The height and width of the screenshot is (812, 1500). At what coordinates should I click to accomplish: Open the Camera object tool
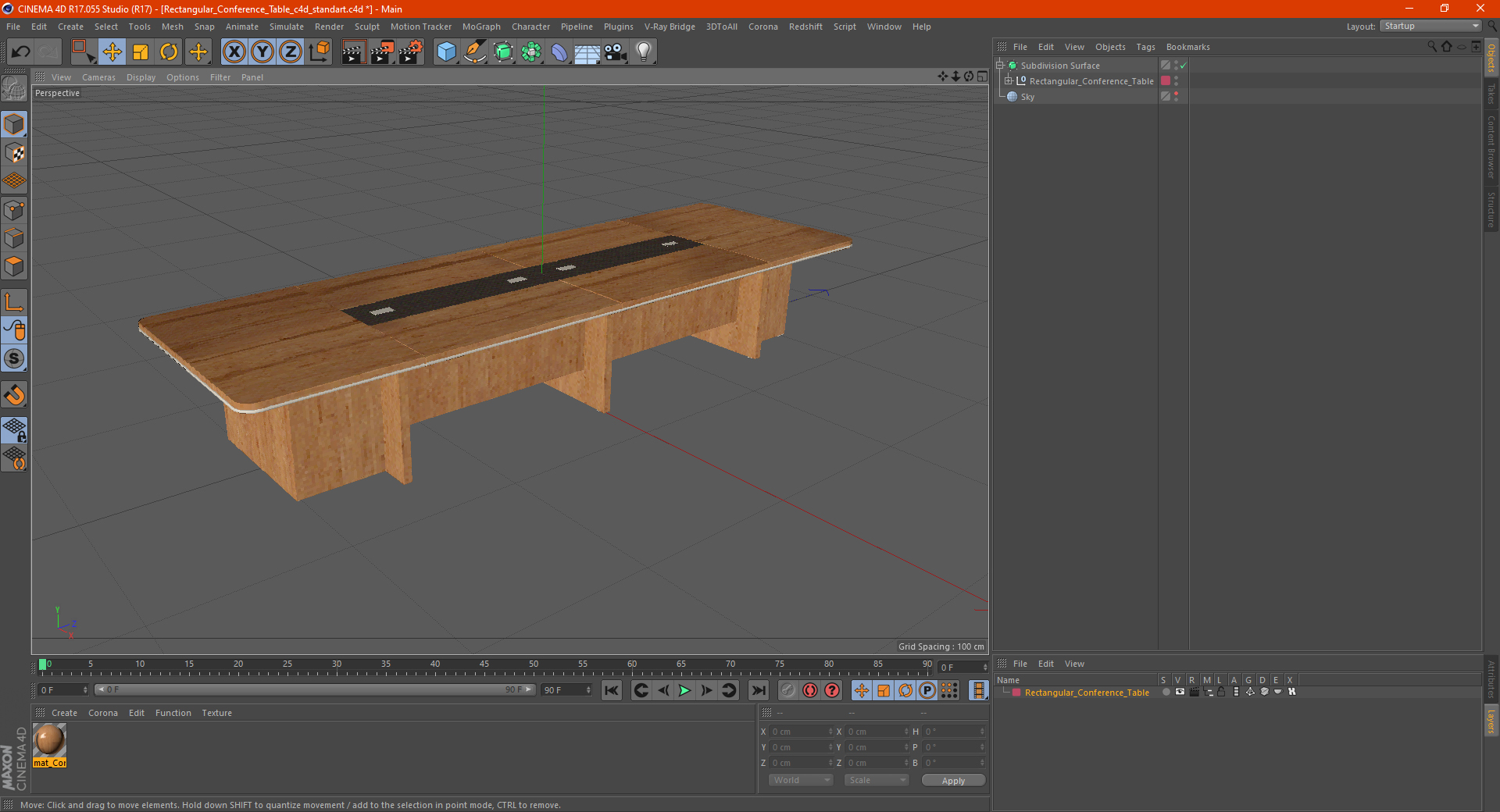click(616, 52)
